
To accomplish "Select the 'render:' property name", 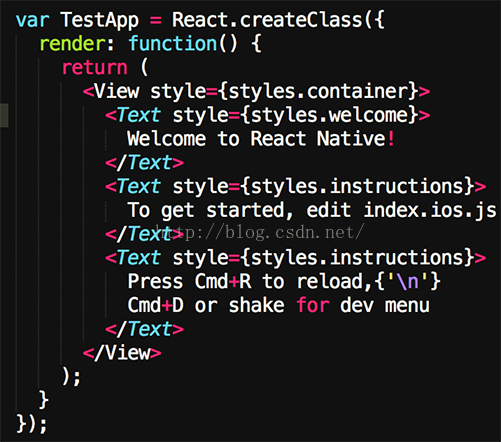I will pos(77,44).
